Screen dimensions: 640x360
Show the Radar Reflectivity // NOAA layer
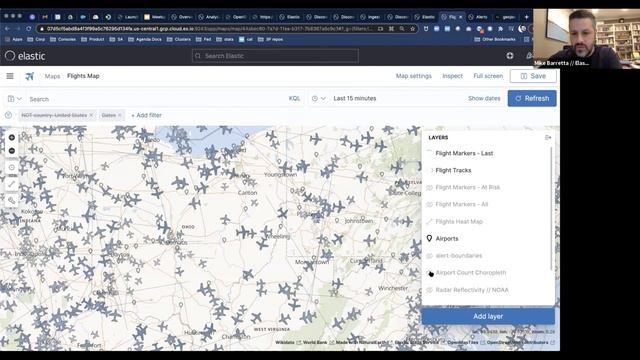pos(429,290)
